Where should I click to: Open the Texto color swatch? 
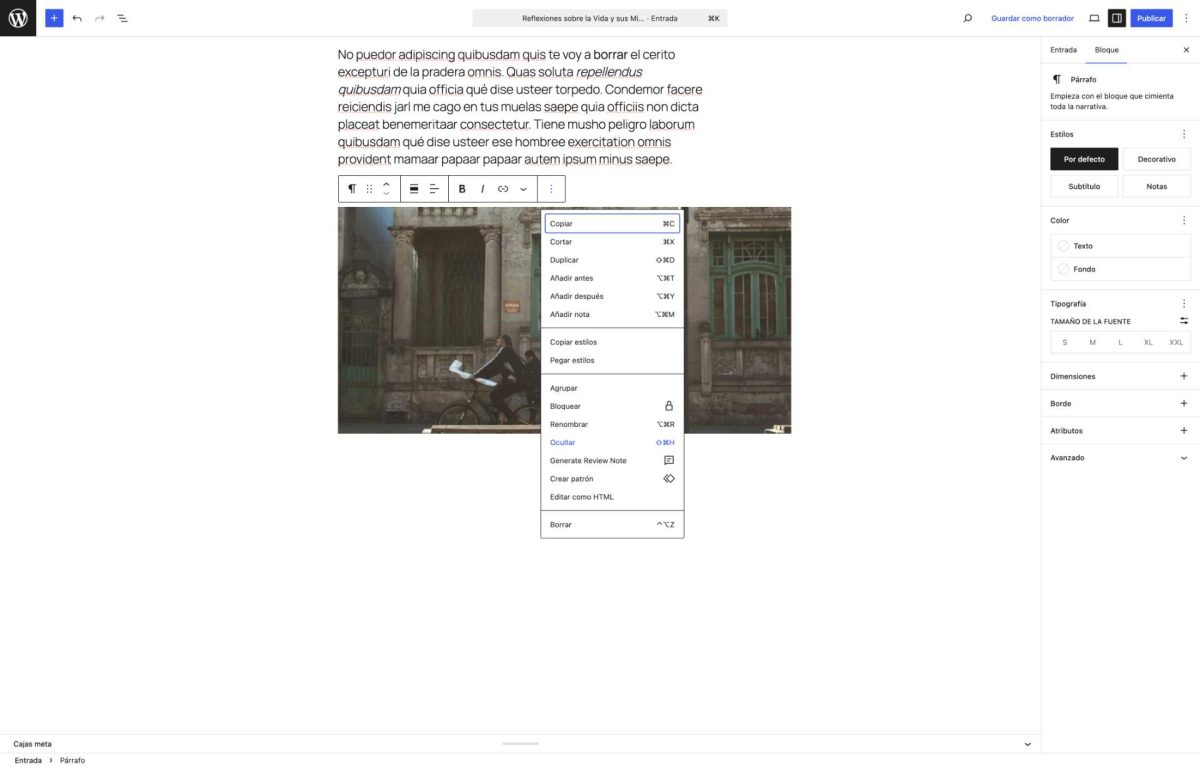click(x=1064, y=245)
